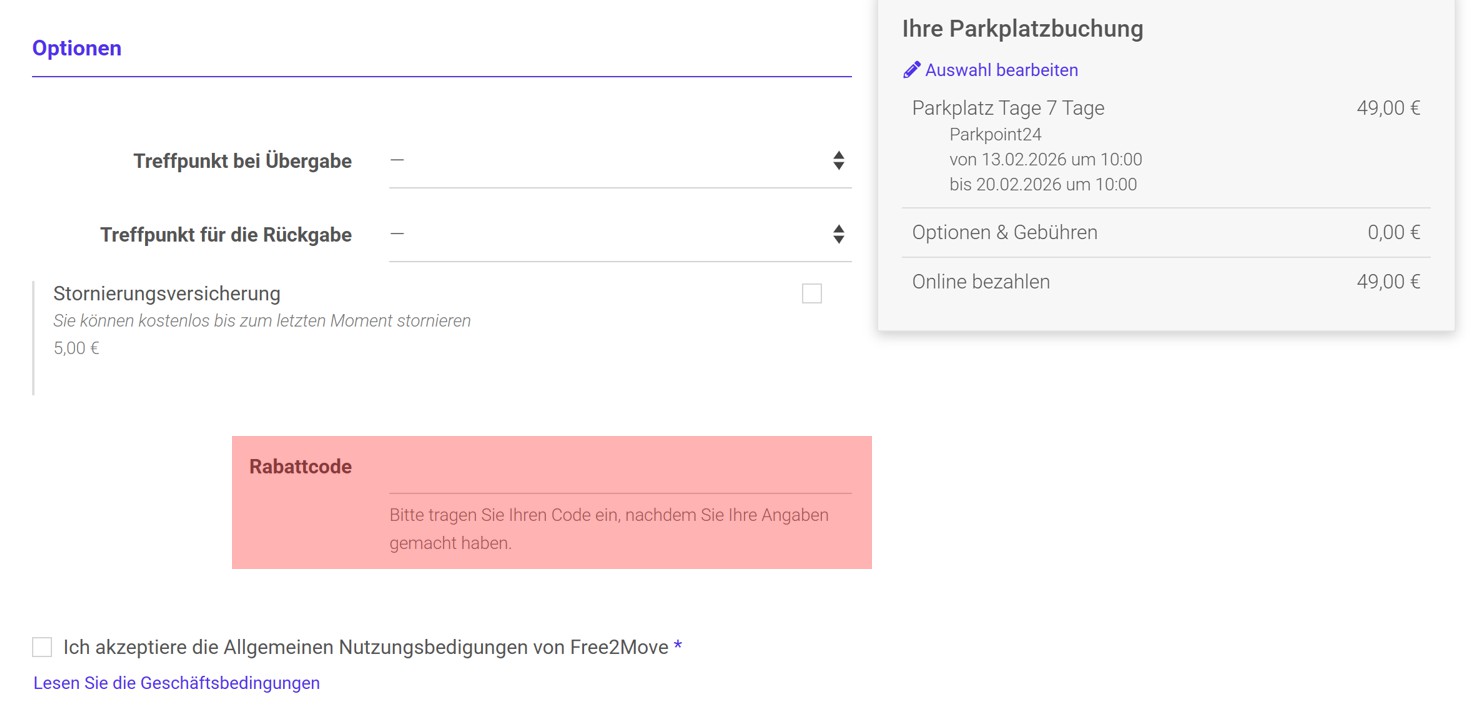Open the Treffpunkt für die Rückgabe dropdown
The image size is (1480, 726).
click(620, 234)
